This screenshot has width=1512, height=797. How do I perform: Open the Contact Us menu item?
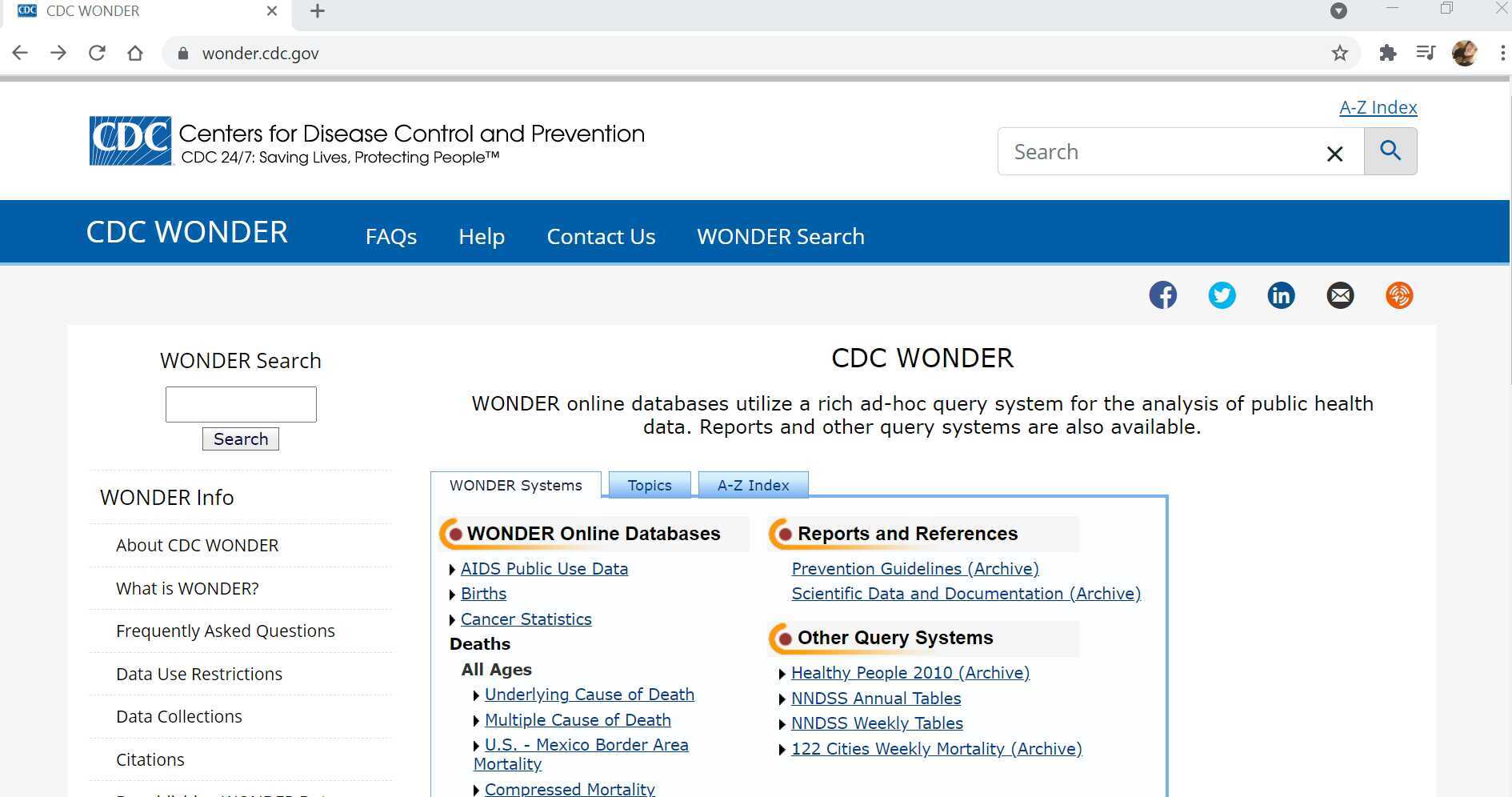coord(601,236)
